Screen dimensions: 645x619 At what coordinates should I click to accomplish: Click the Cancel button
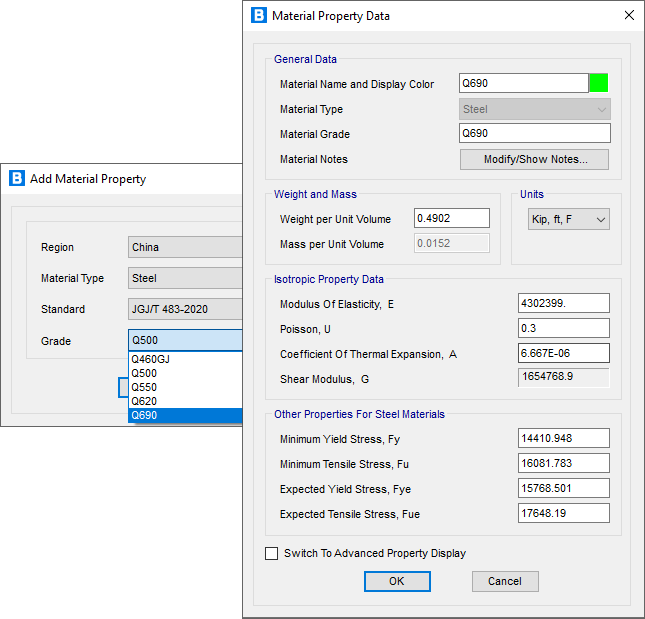click(x=505, y=581)
